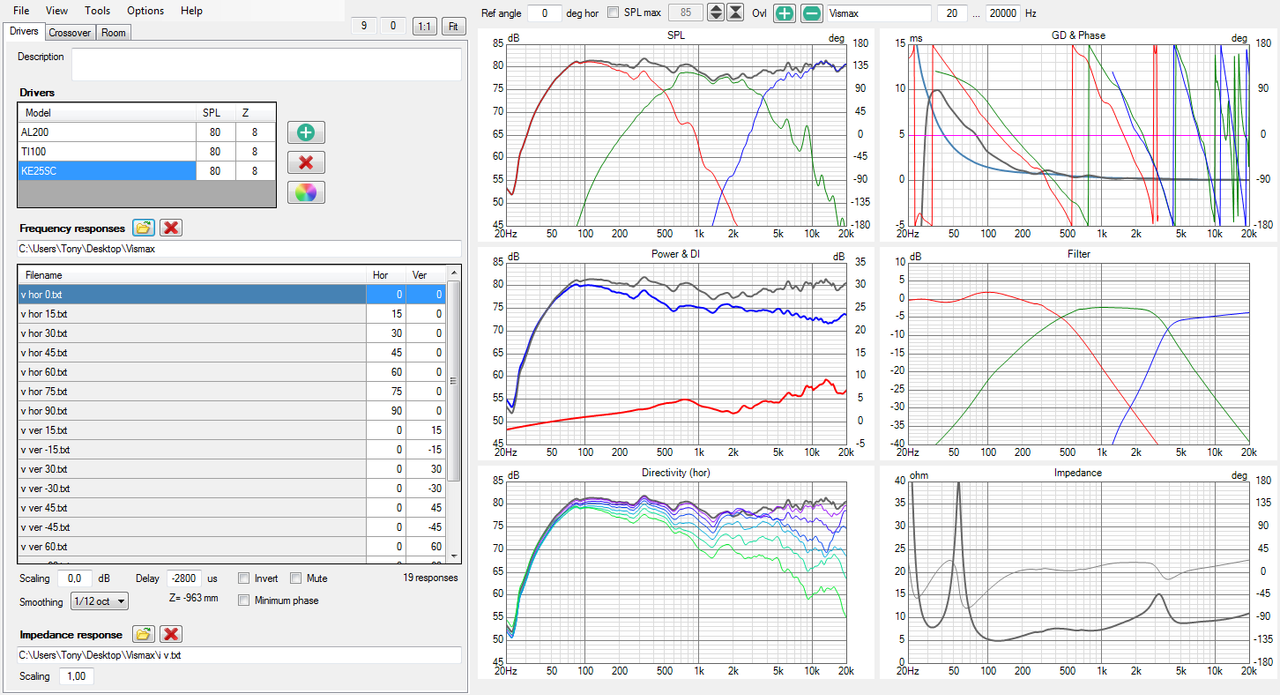The image size is (1280, 695).
Task: Click the Description text field
Action: 266,63
